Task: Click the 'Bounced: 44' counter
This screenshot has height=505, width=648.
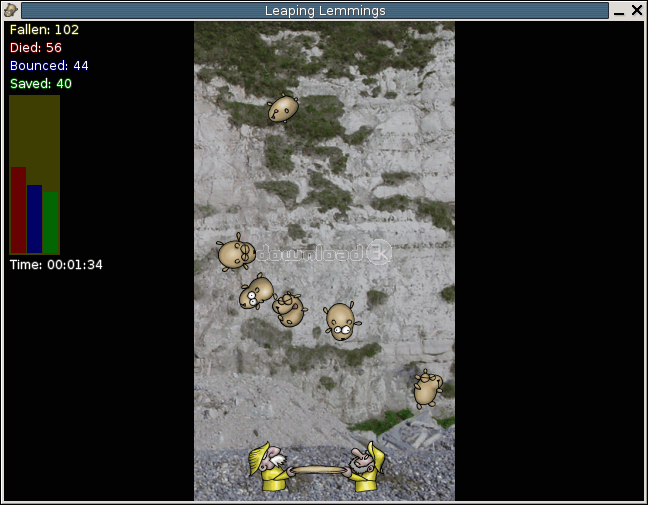Action: pyautogui.click(x=49, y=66)
